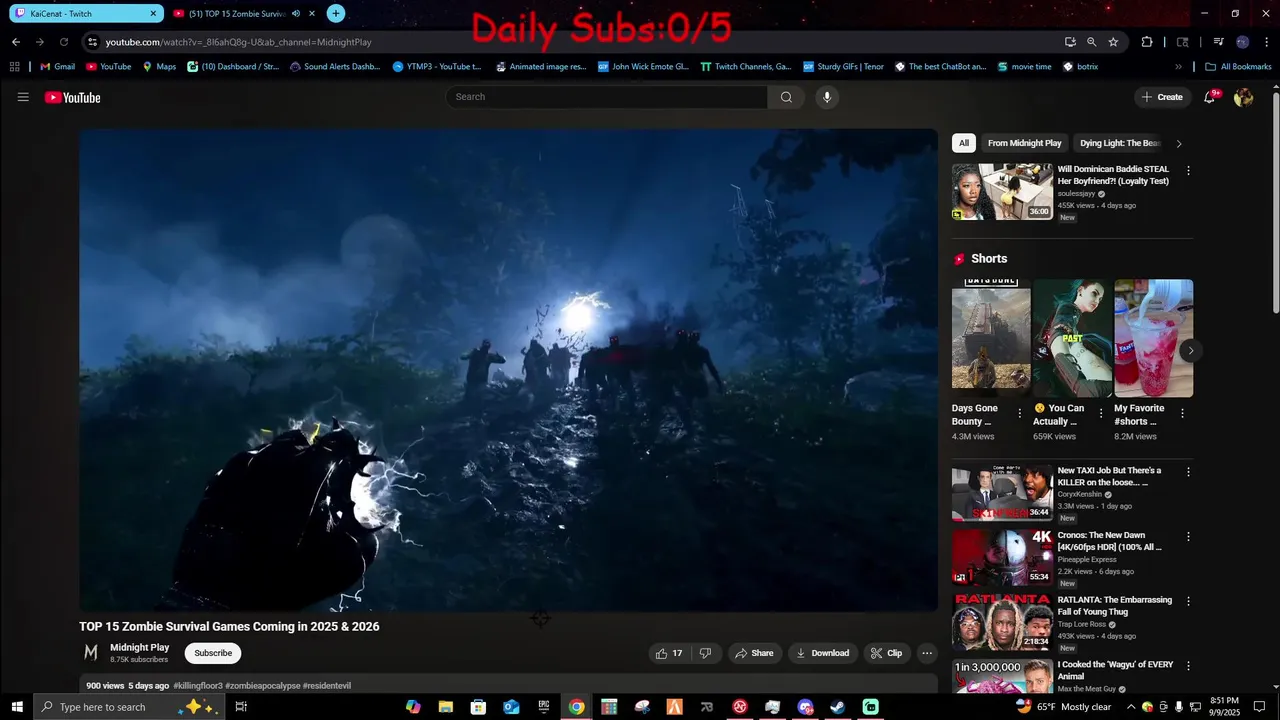Viewport: 1280px width, 720px height.
Task: Click the Create button
Action: [x=1161, y=97]
